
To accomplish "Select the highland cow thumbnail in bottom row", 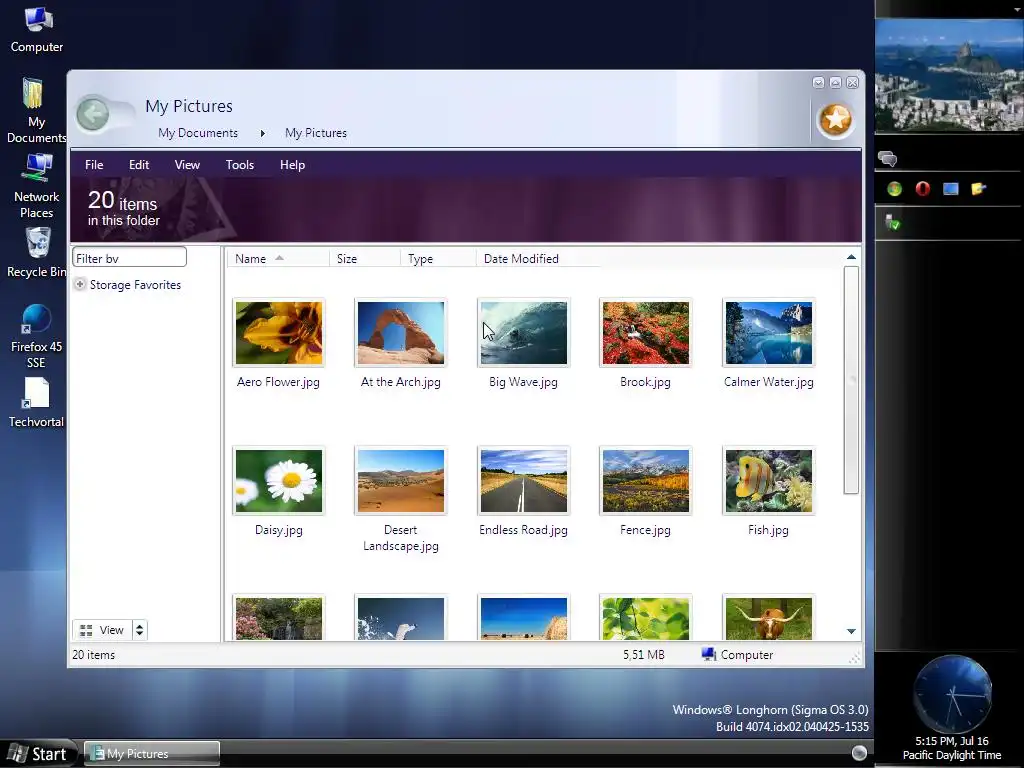I will coord(769,618).
